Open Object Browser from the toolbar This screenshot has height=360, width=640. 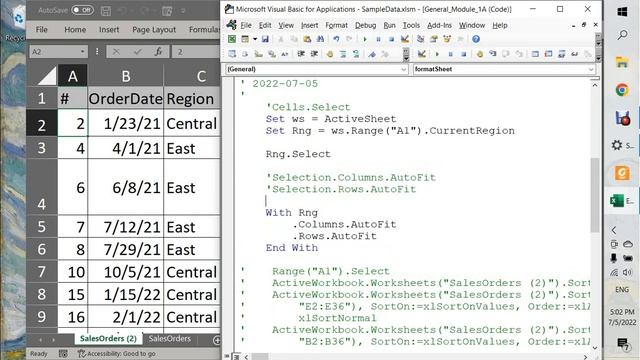point(447,39)
